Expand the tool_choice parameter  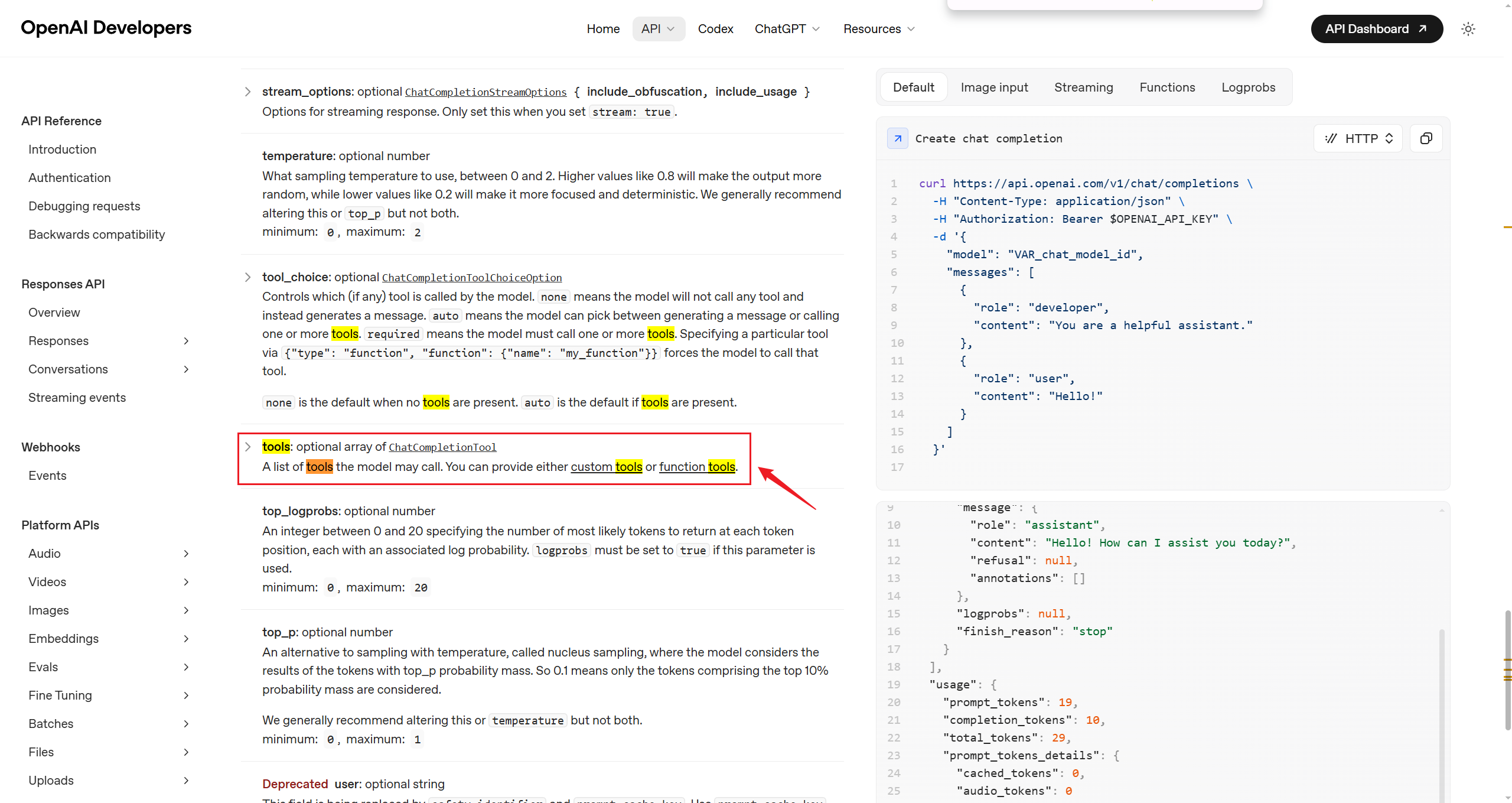click(x=248, y=277)
